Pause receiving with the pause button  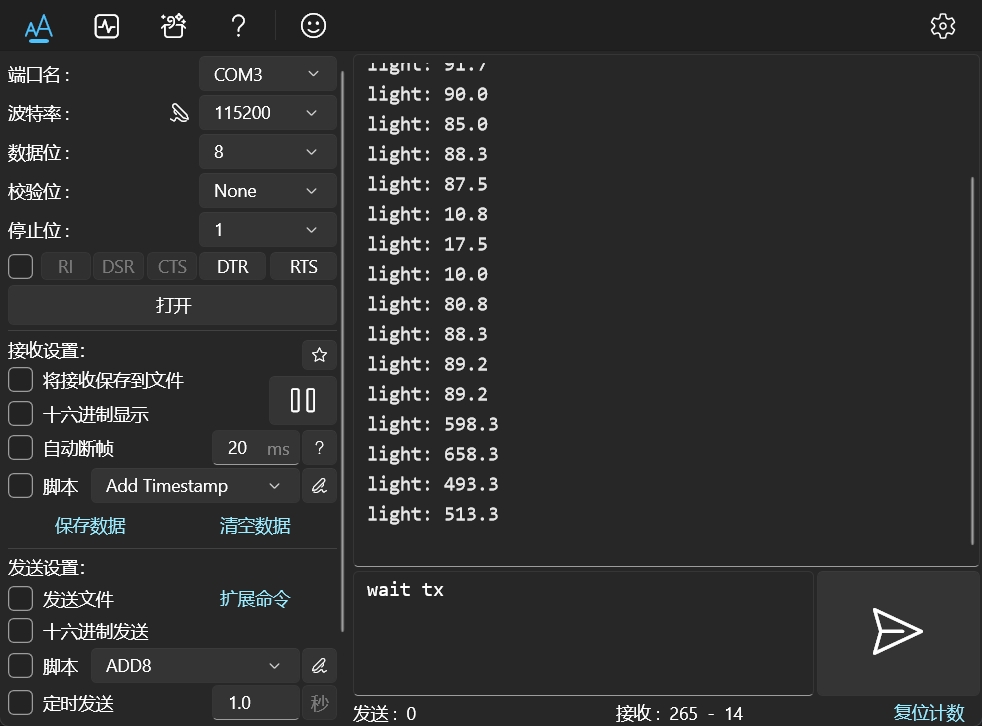coord(302,401)
